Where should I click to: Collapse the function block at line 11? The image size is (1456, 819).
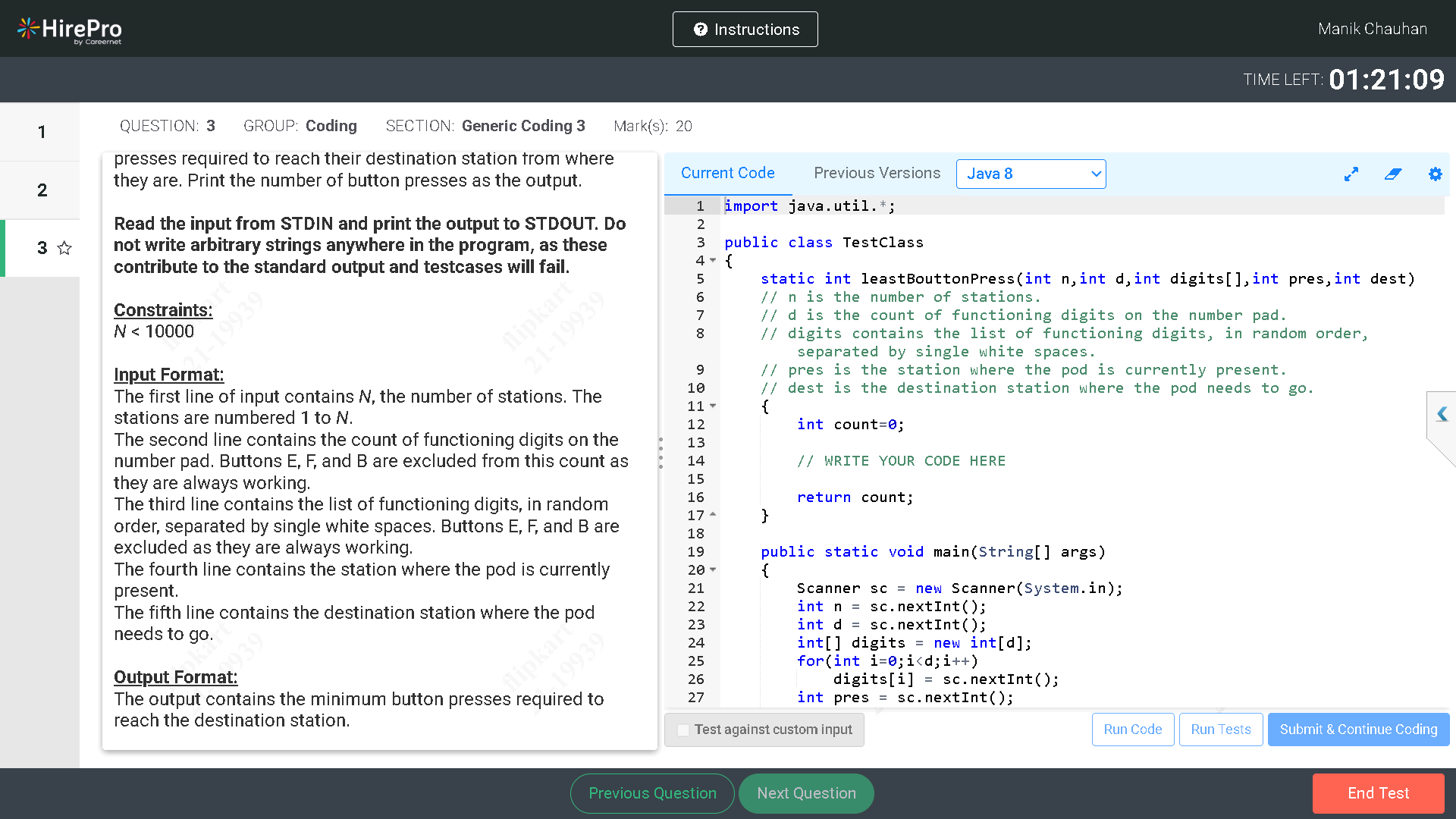coord(713,406)
